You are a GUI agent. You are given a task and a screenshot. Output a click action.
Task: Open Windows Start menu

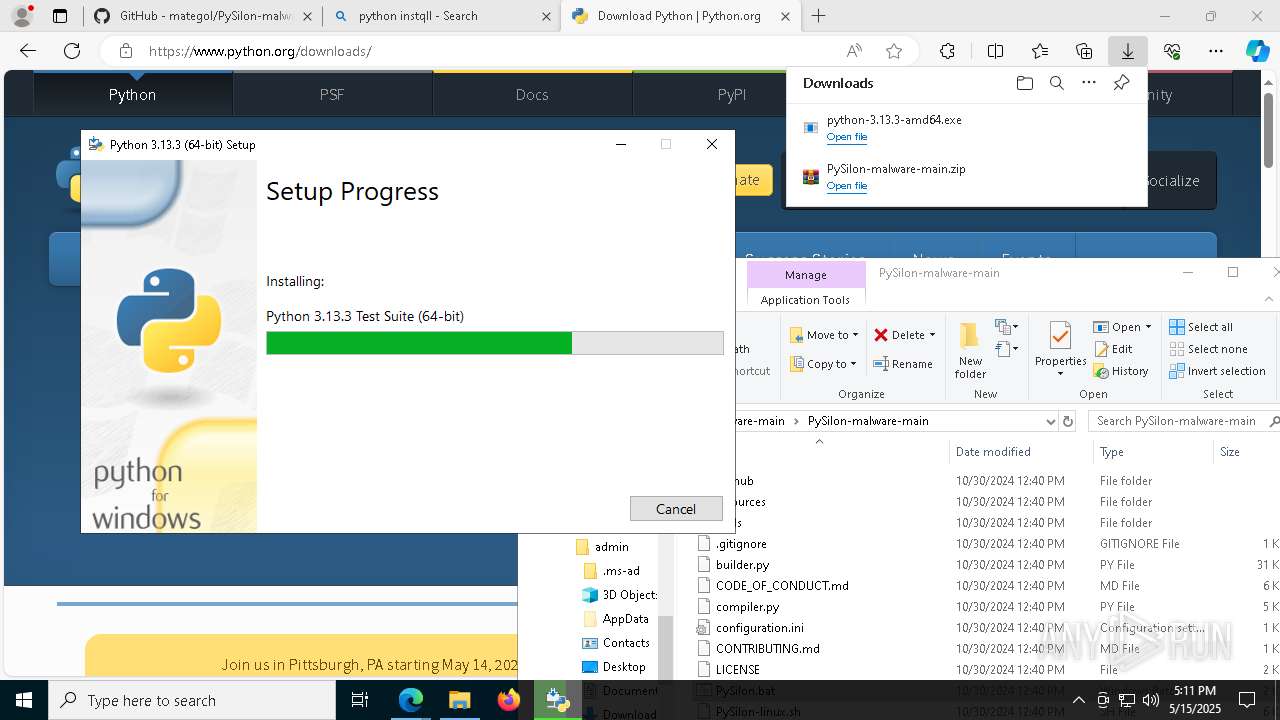(x=24, y=700)
